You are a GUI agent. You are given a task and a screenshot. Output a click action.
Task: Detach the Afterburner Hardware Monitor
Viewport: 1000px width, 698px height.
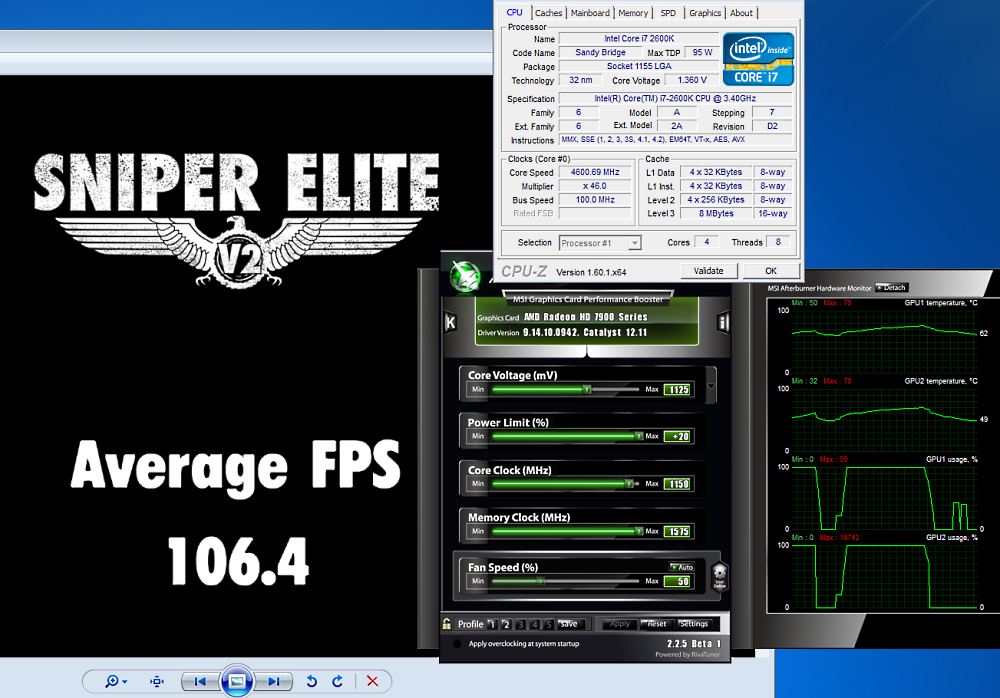(x=891, y=288)
